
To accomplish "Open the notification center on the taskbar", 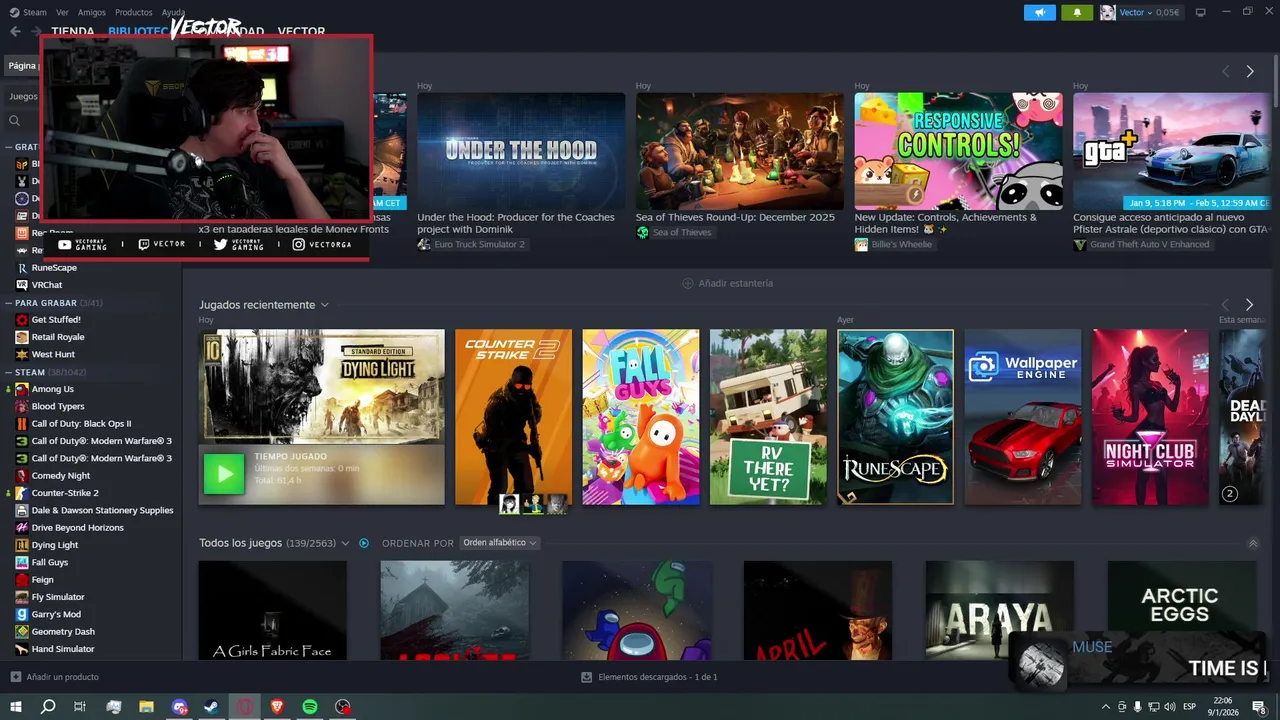I will (x=1259, y=707).
